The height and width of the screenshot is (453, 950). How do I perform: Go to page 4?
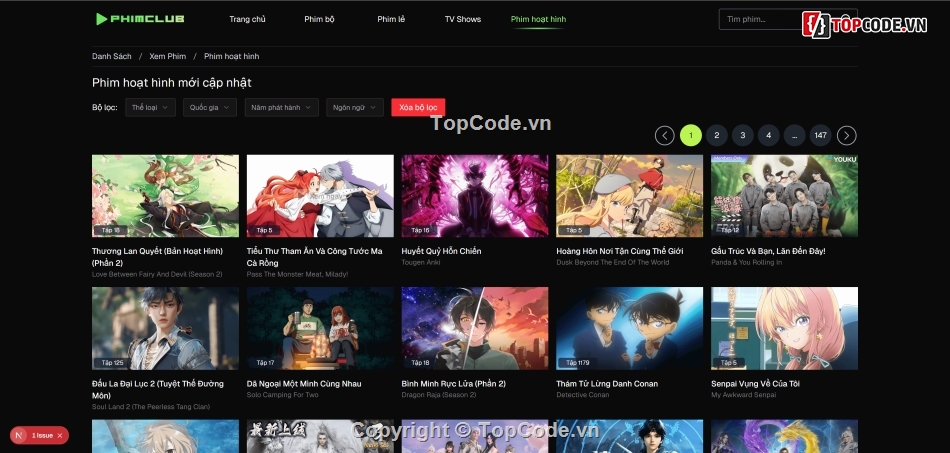click(768, 136)
